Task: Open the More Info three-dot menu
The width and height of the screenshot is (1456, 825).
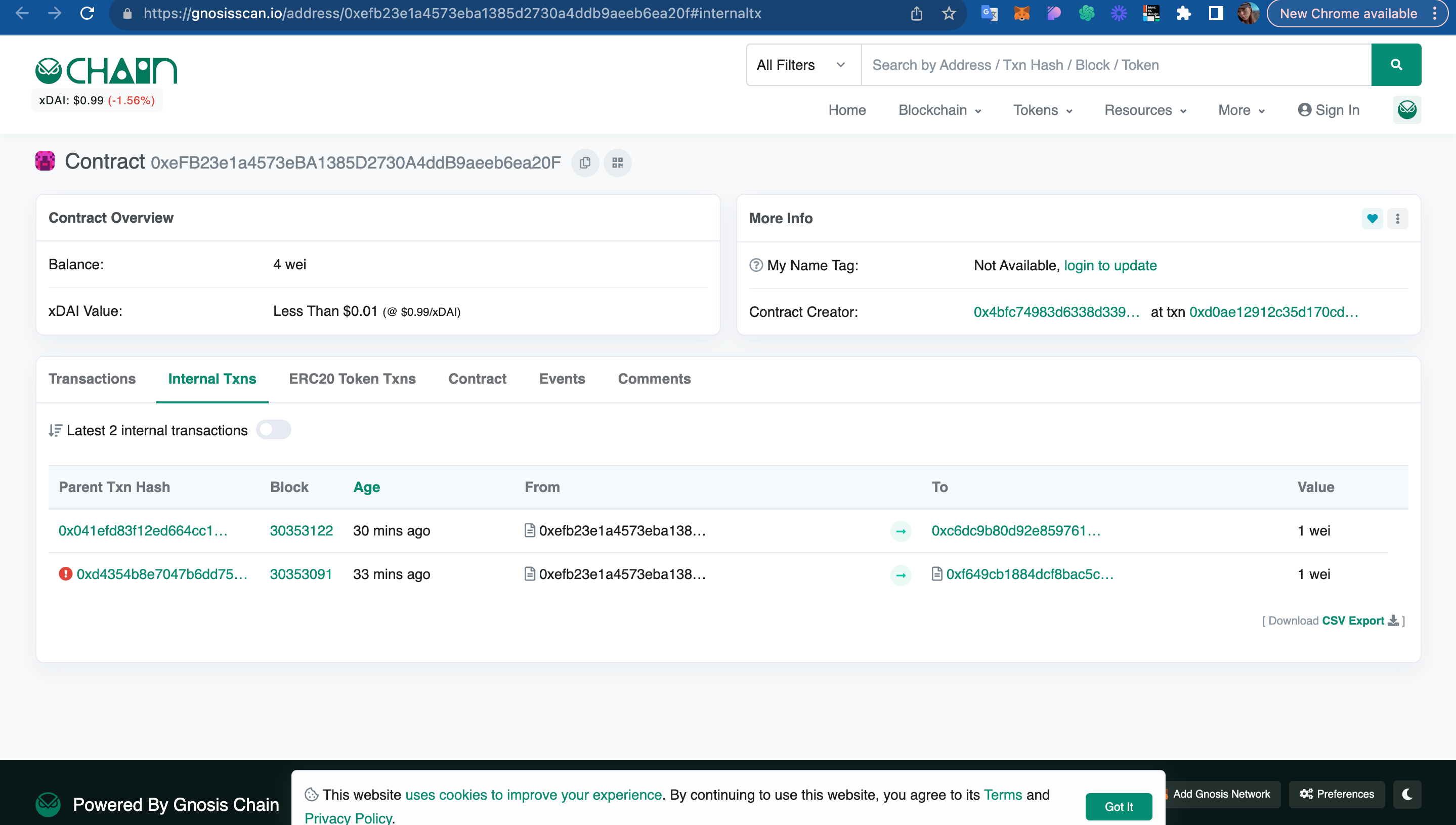Action: (x=1398, y=219)
